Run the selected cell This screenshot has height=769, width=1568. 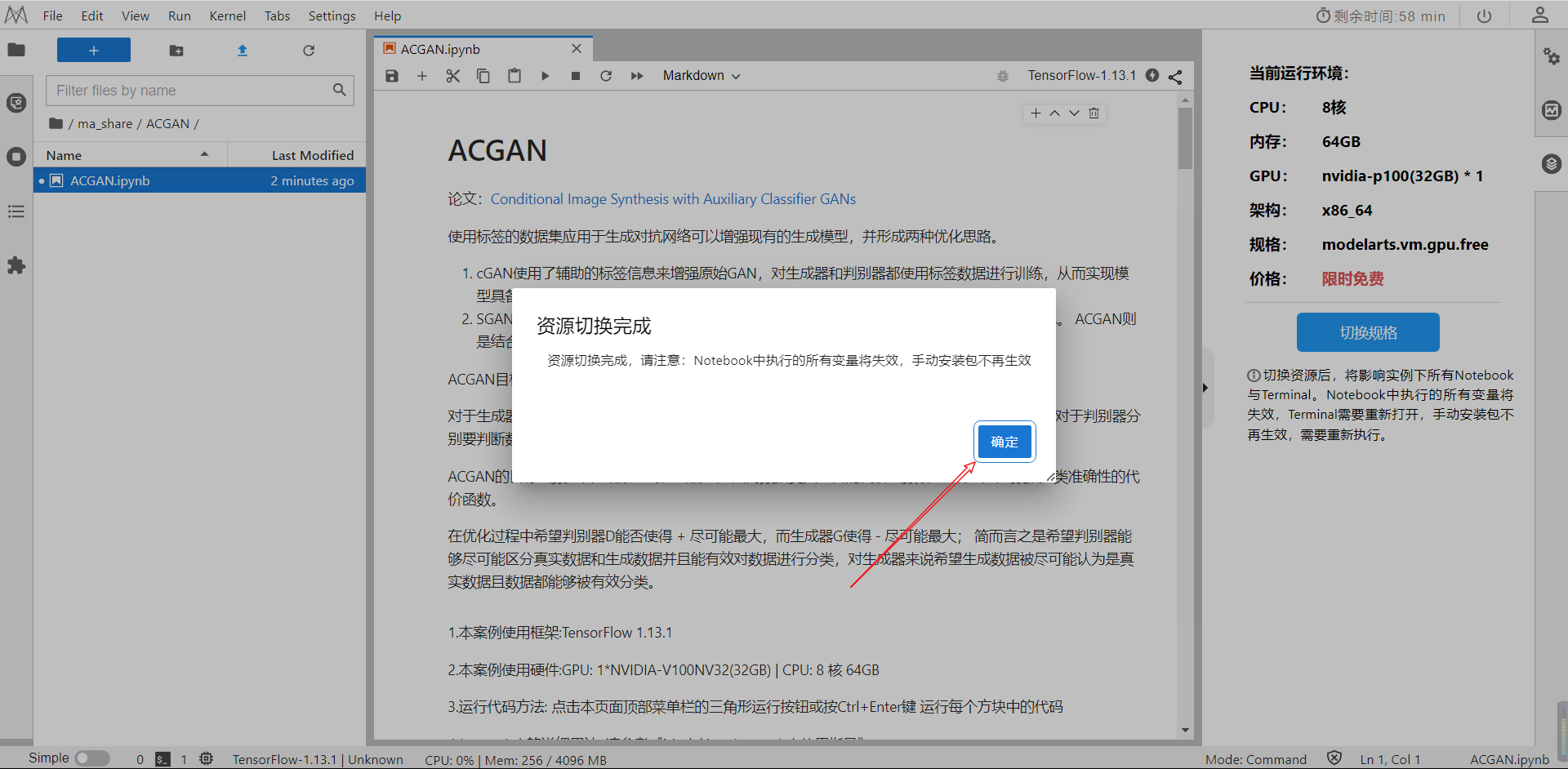[545, 76]
